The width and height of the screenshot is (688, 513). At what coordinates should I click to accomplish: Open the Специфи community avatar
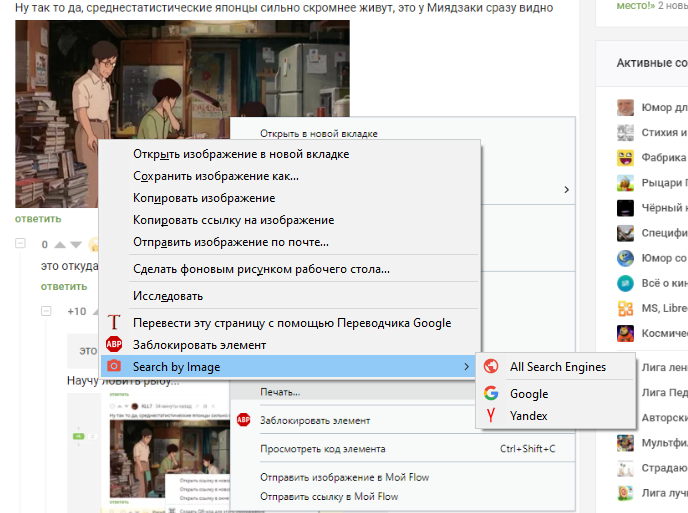tap(625, 233)
